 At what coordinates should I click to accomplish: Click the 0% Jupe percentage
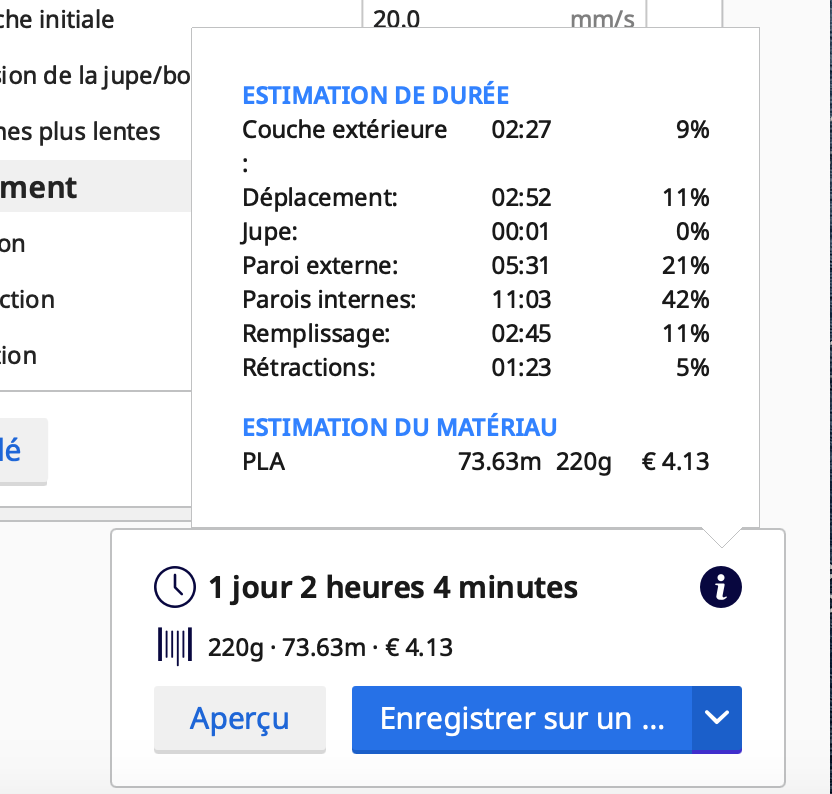[x=692, y=232]
